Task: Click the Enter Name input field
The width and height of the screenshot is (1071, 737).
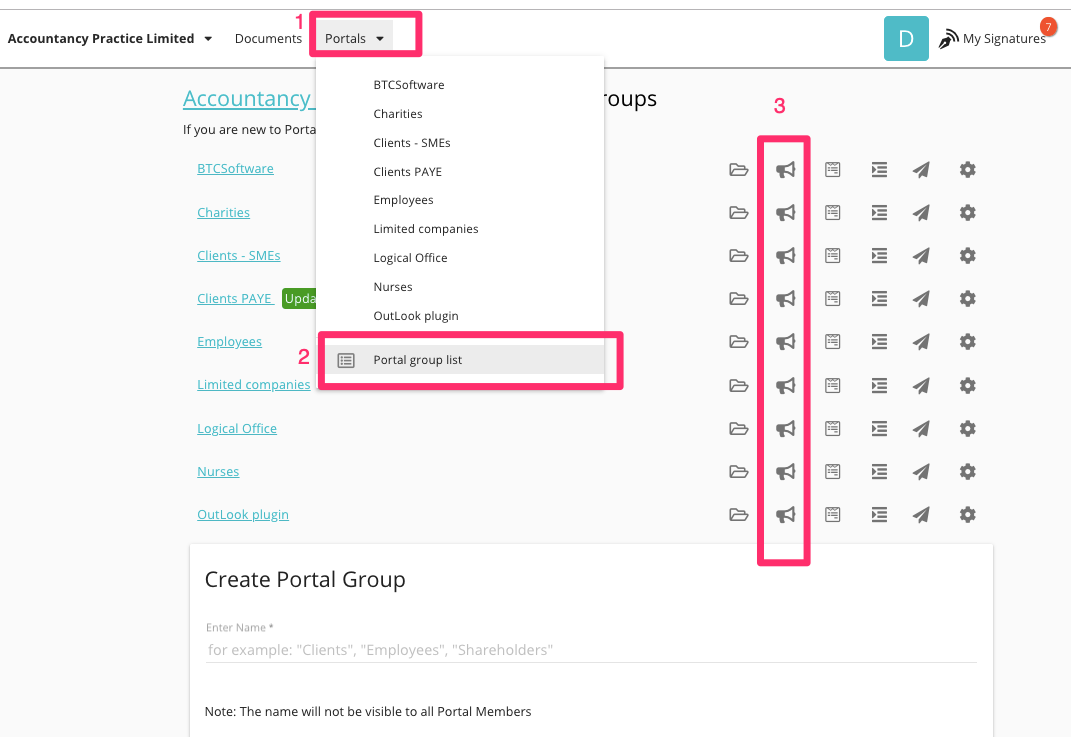Action: [590, 650]
